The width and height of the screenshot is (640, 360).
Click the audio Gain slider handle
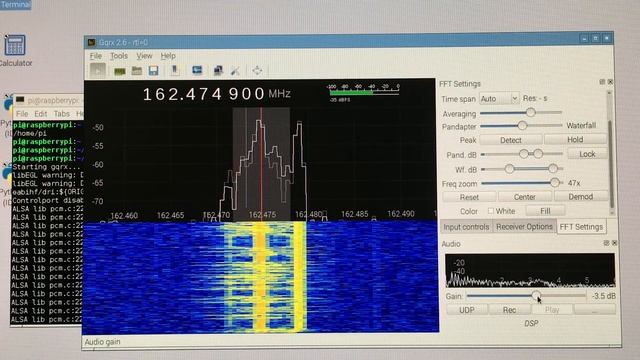click(536, 295)
